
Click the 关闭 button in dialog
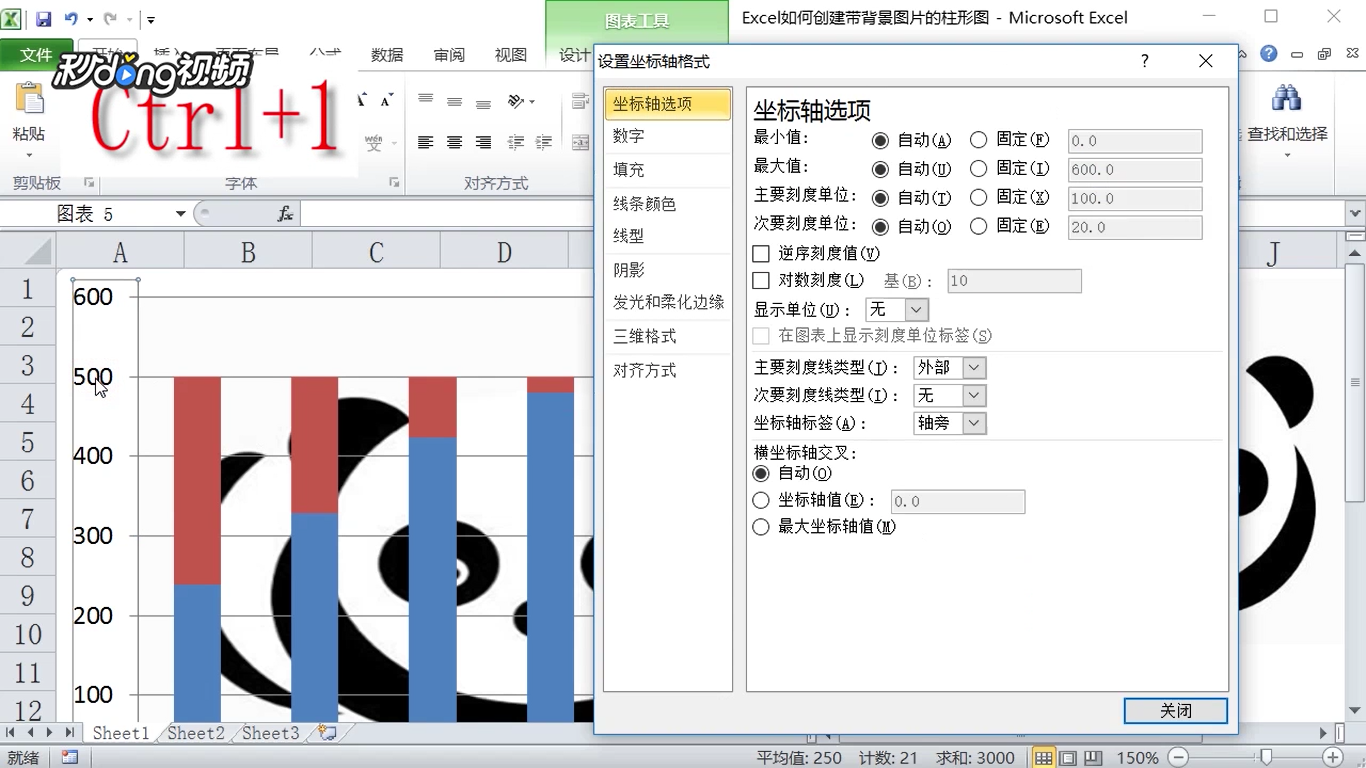(1176, 711)
